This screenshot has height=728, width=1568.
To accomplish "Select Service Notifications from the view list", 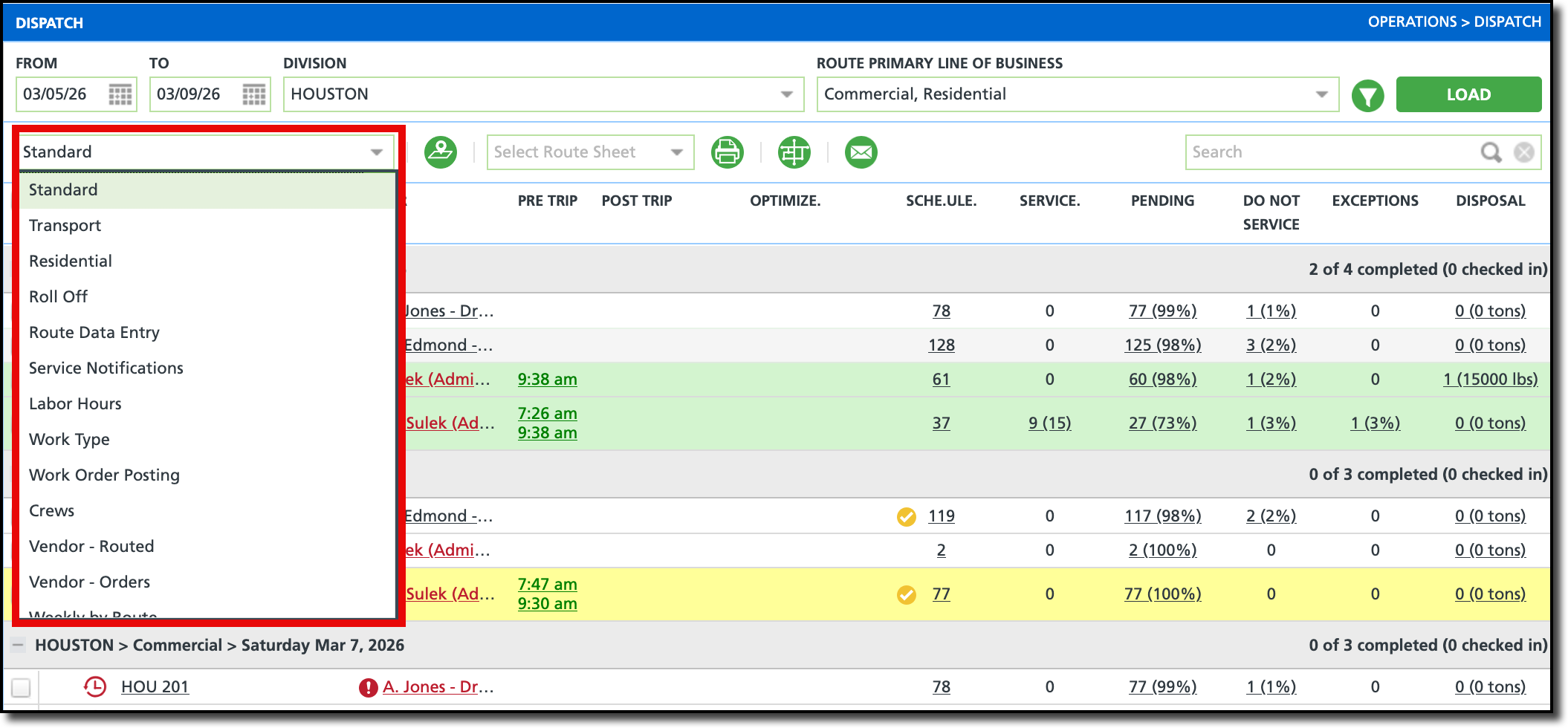I will coord(106,368).
